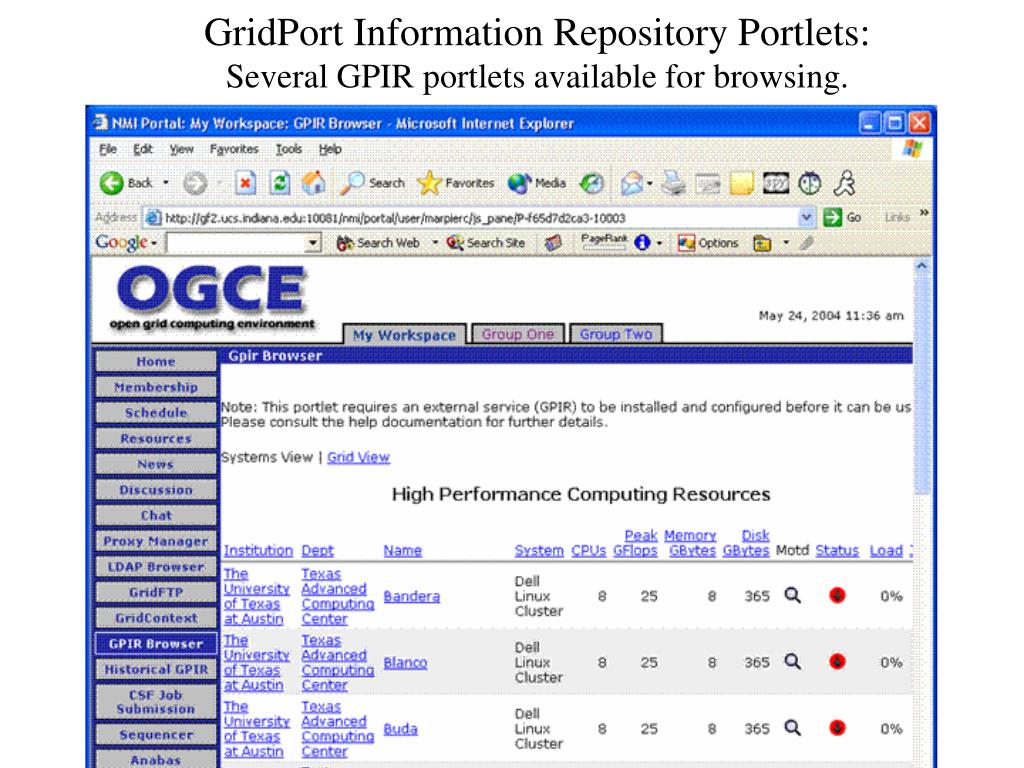Click the page scrollbar up arrow

(921, 266)
